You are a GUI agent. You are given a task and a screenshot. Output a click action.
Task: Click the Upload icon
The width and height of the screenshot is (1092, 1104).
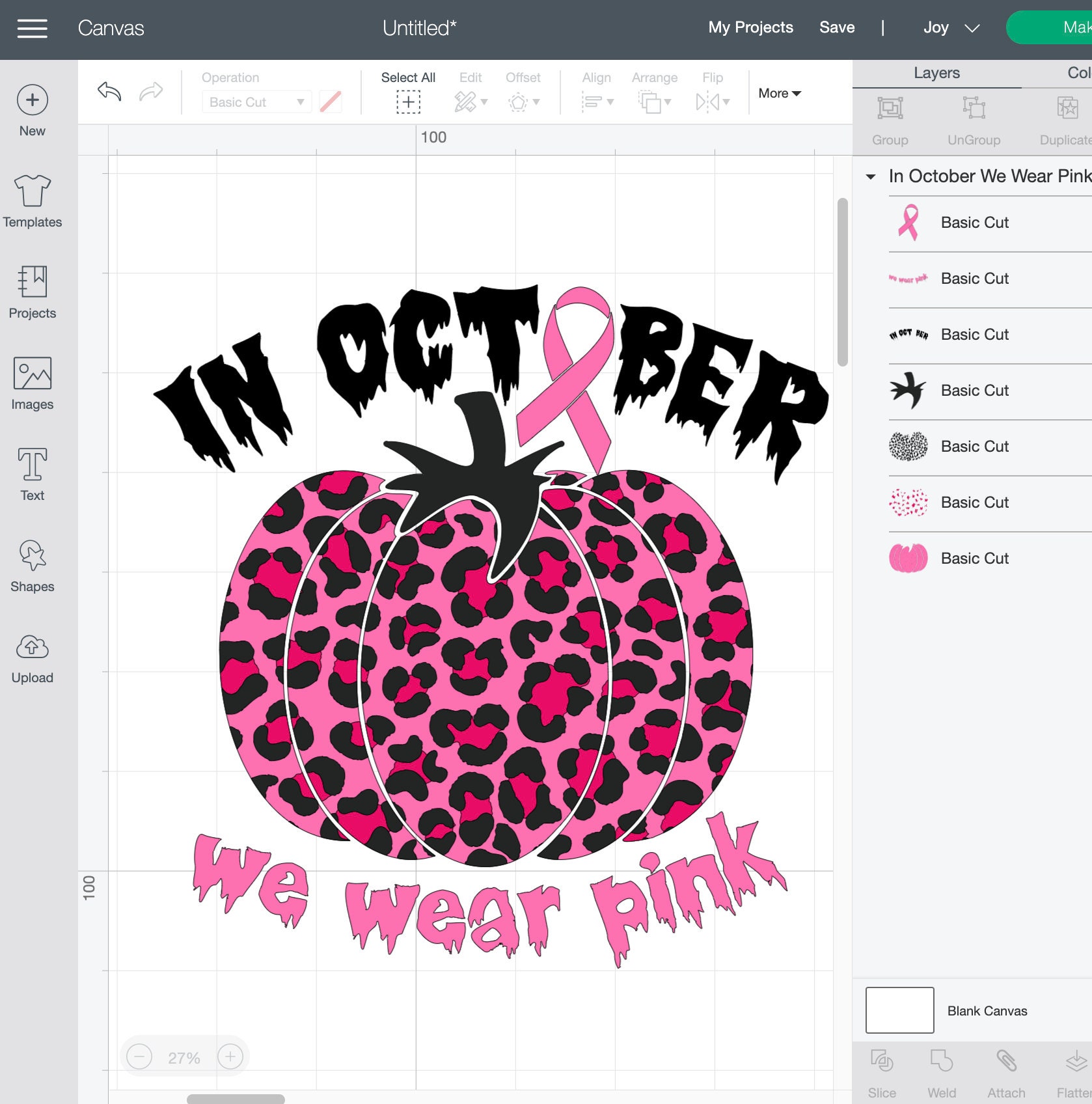tap(32, 656)
